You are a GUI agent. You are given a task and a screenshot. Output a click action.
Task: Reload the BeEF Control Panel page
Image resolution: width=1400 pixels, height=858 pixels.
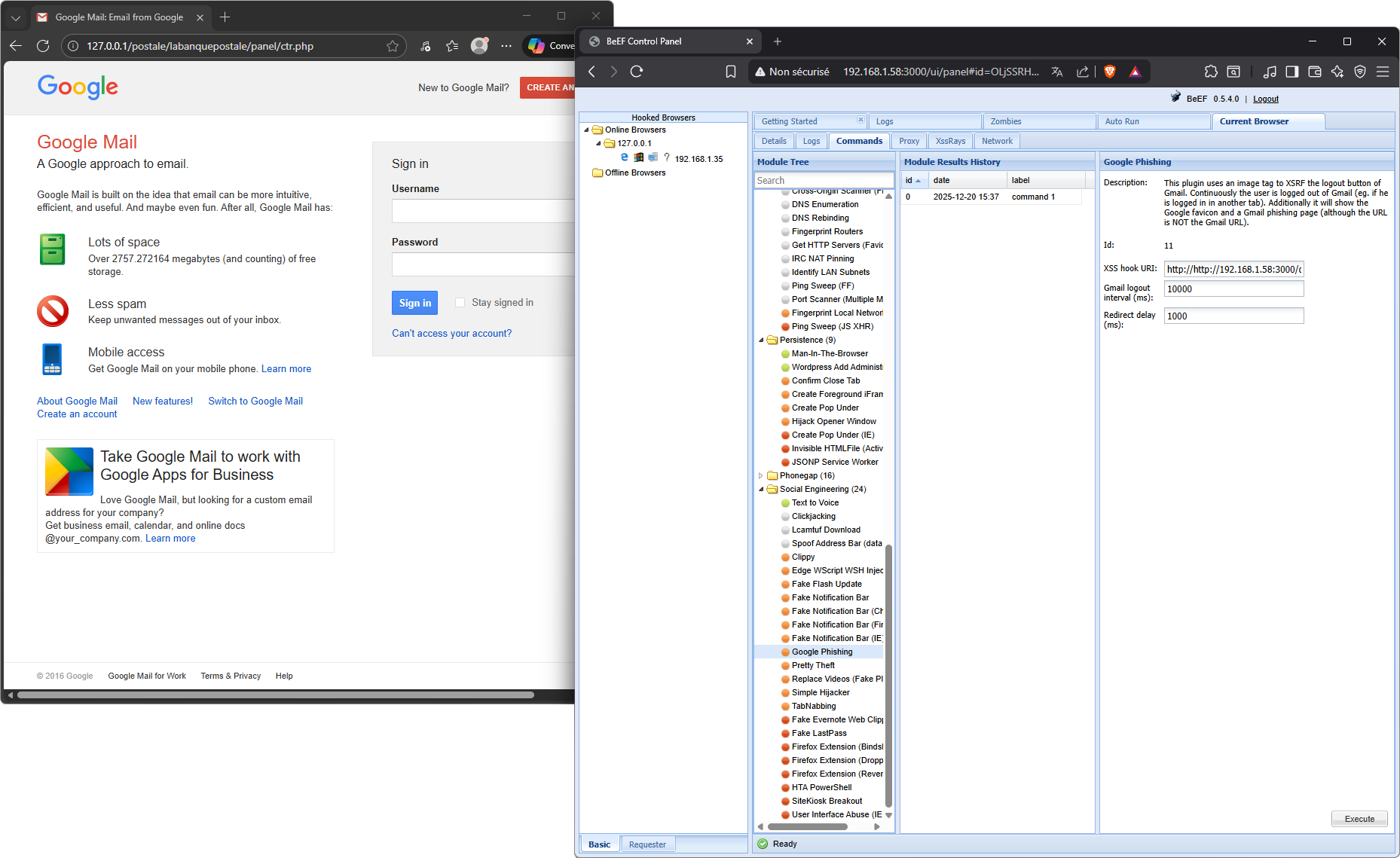pos(637,72)
